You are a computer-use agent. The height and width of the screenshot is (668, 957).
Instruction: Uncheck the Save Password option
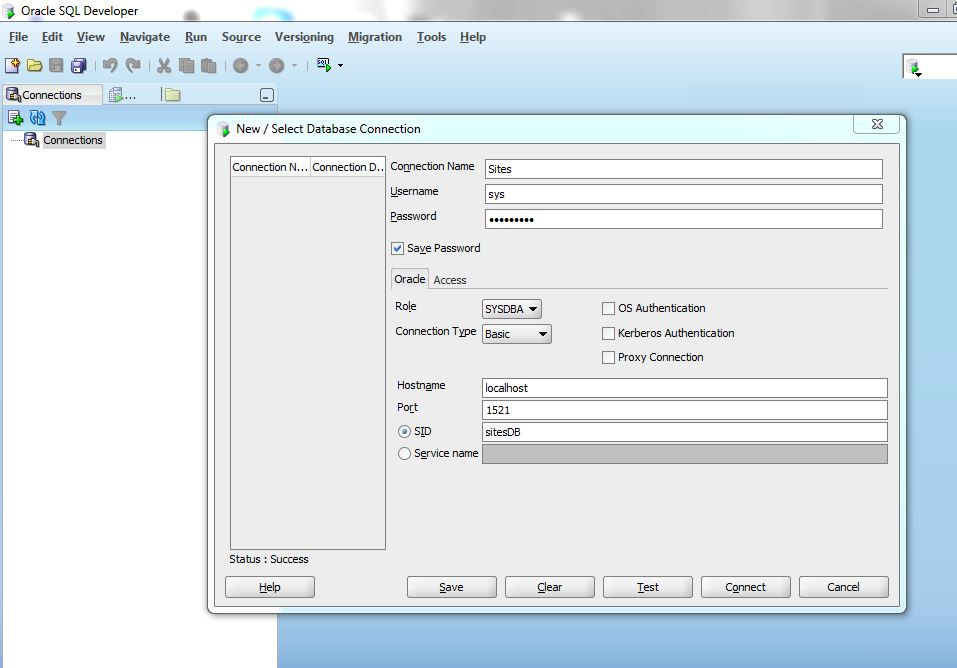click(397, 248)
